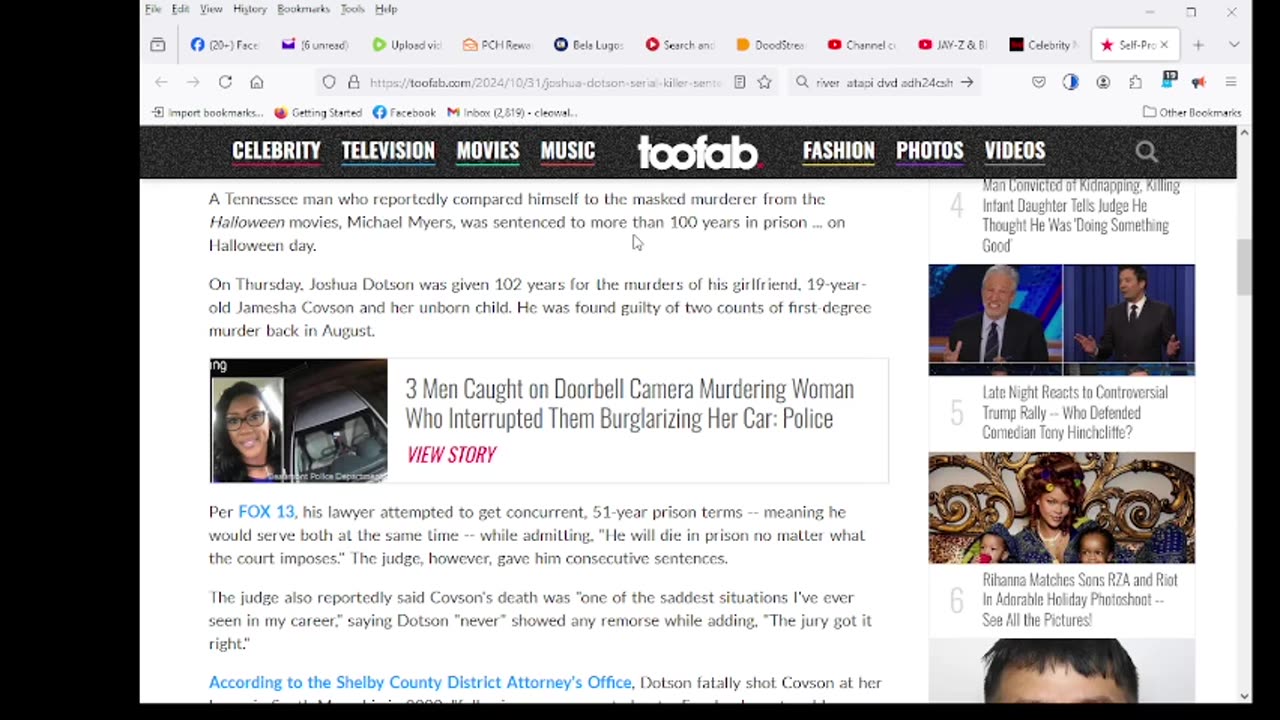Click the Rihanna holiday photoshoot thumbnail
The height and width of the screenshot is (720, 1280).
(x=1061, y=508)
